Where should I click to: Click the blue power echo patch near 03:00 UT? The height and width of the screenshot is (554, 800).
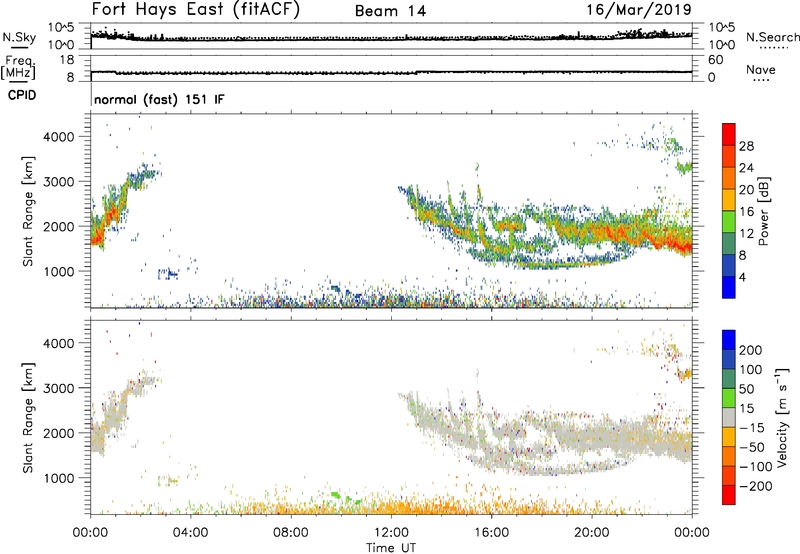[168, 274]
